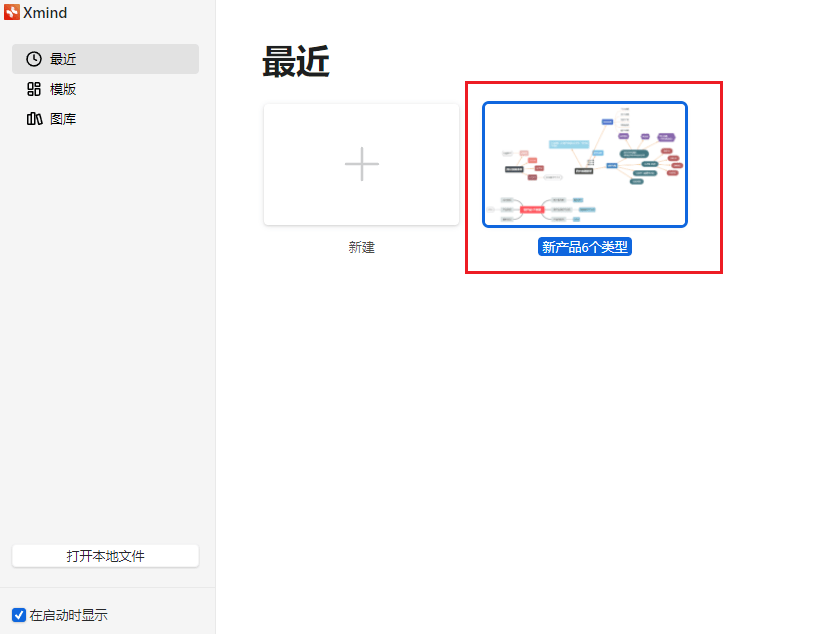Click the clock icon beside 最近
Viewport: 814px width, 634px height.
(34, 59)
